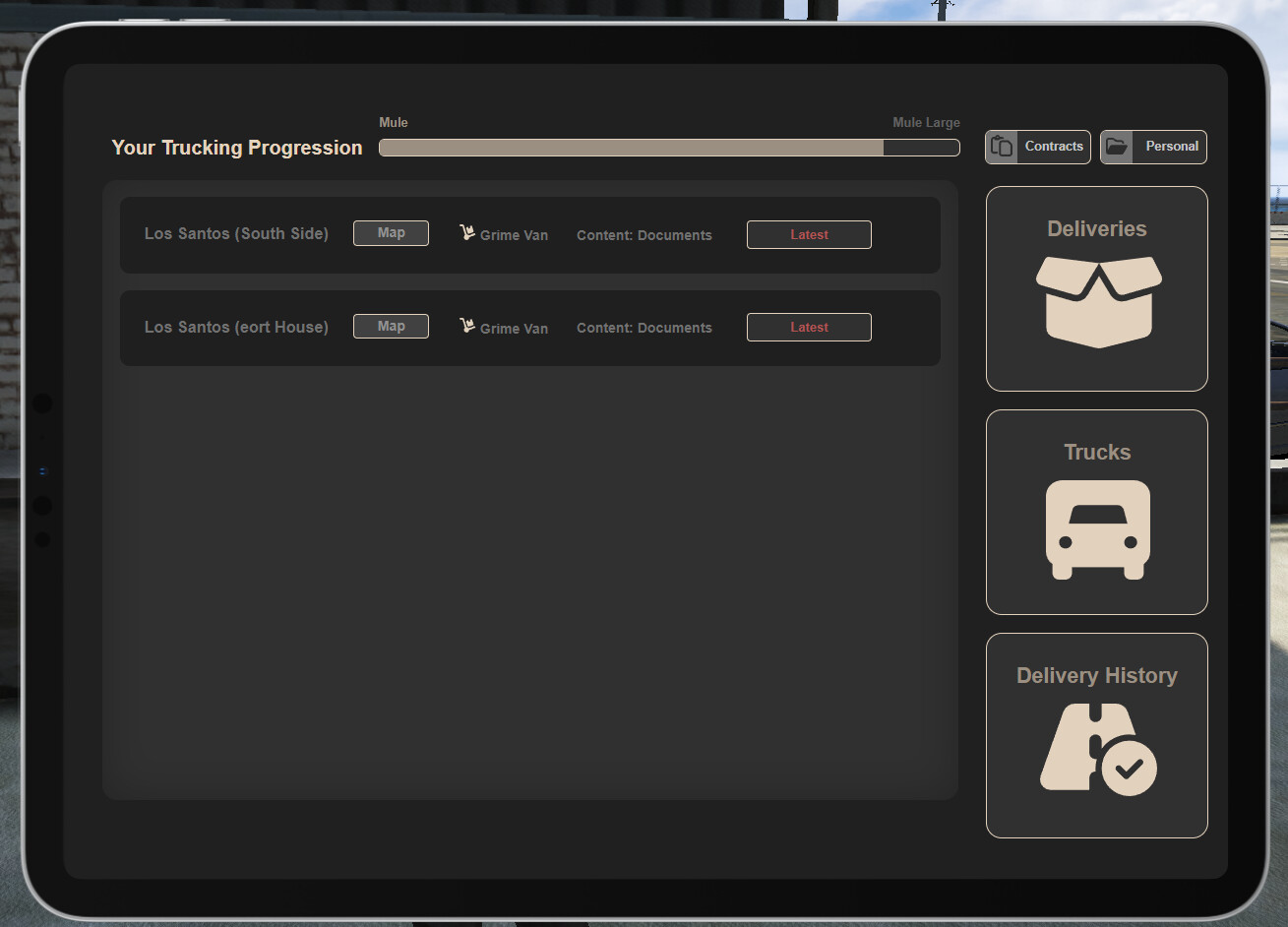Click the Personal folder icon

tap(1117, 146)
